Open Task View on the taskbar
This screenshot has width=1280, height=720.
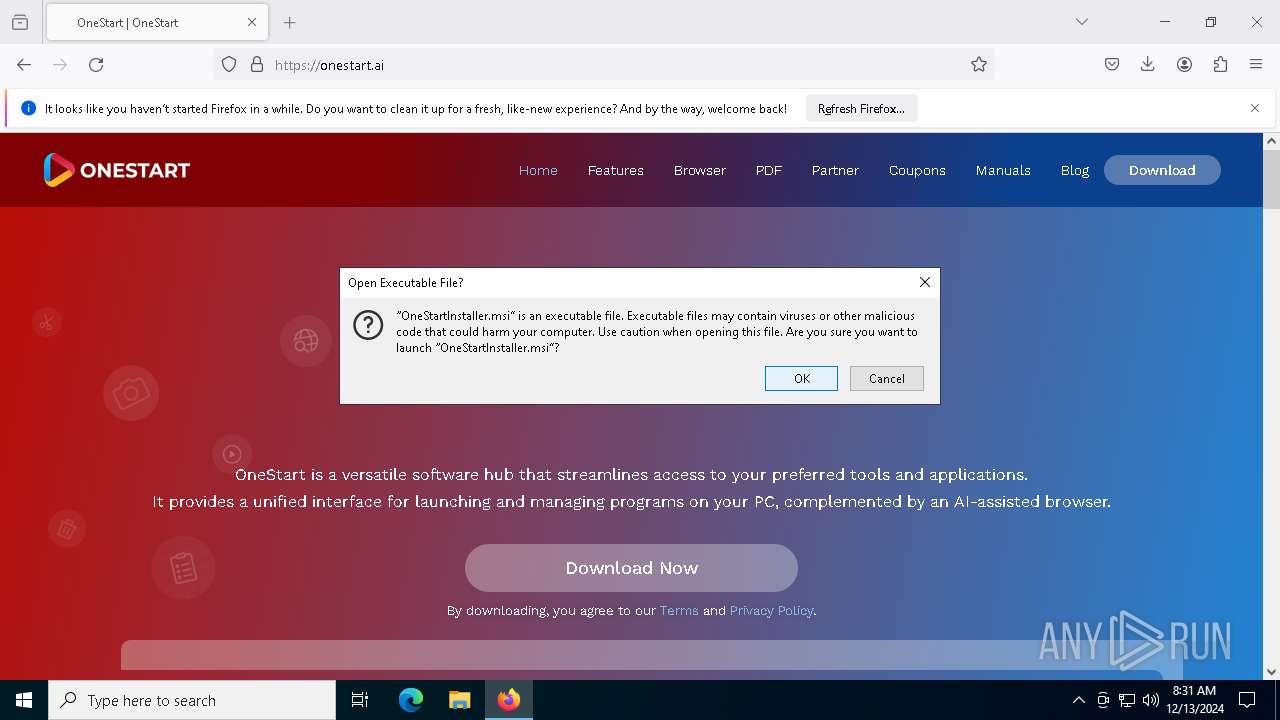tap(360, 700)
